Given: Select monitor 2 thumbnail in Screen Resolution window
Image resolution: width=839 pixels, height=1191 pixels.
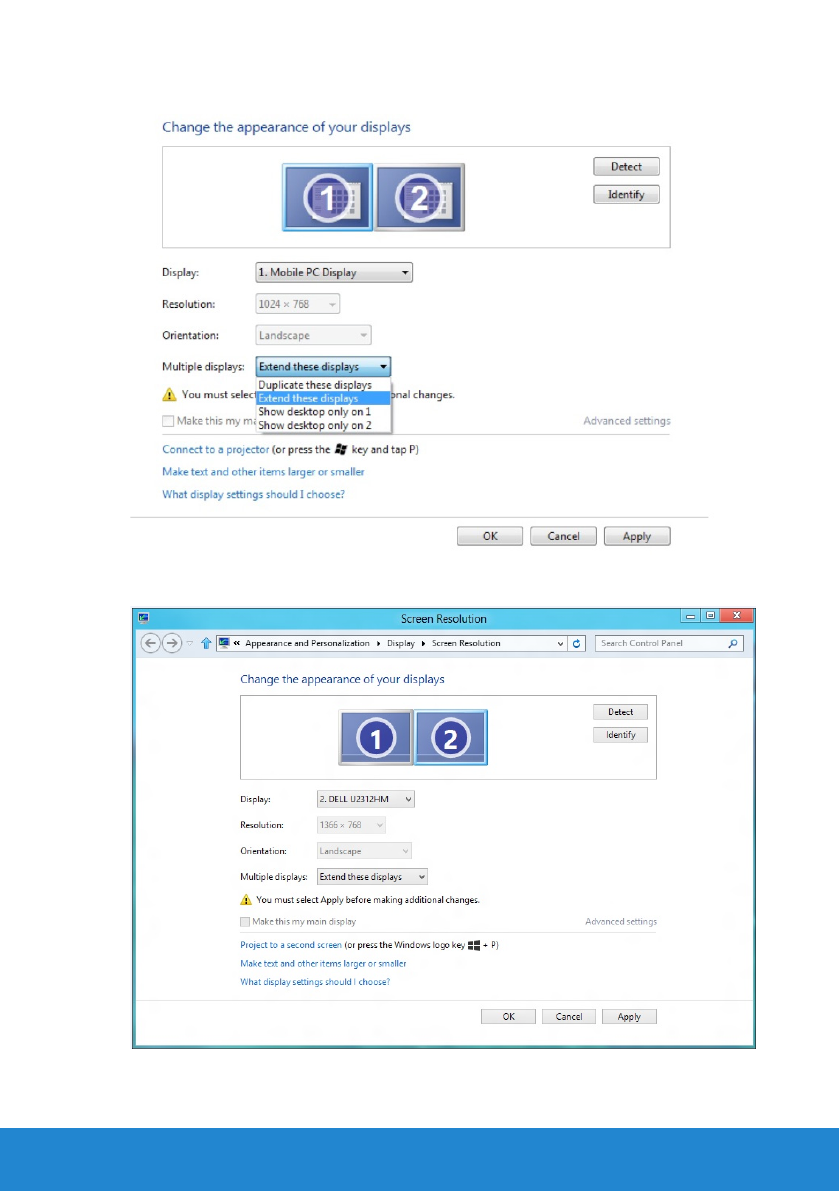Looking at the screenshot, I should (451, 738).
